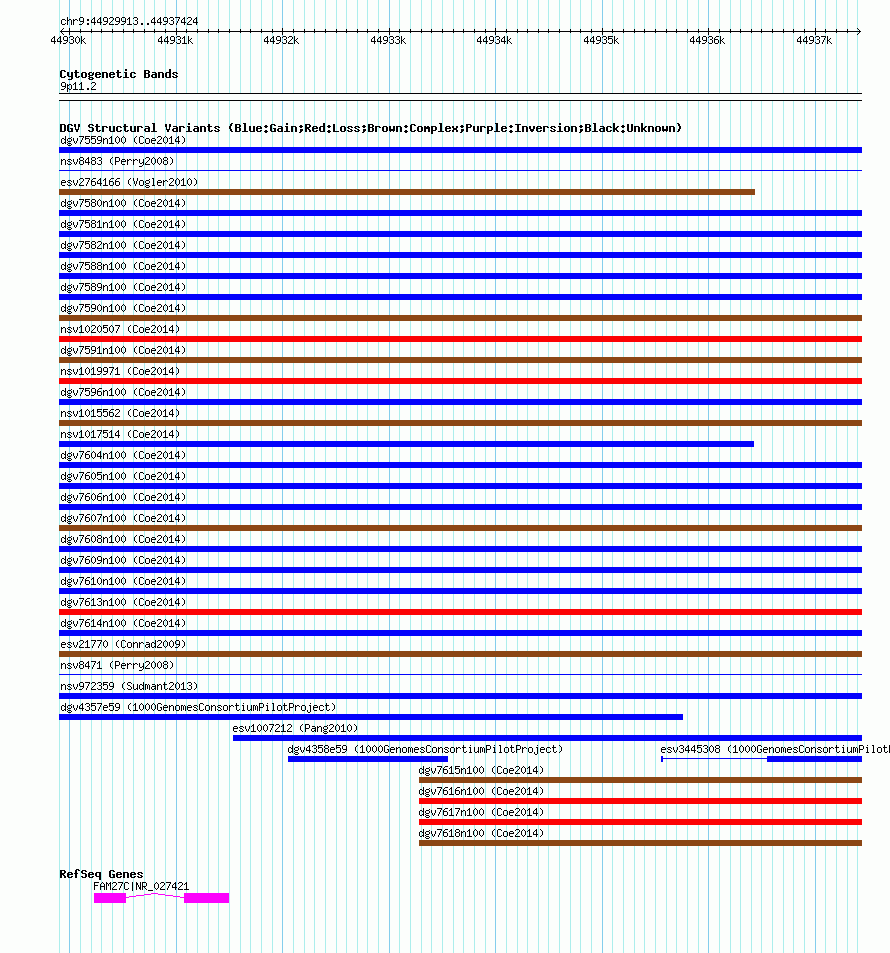Select dgv7608n100 (Coe2014) label
The height and width of the screenshot is (953, 890).
123,539
